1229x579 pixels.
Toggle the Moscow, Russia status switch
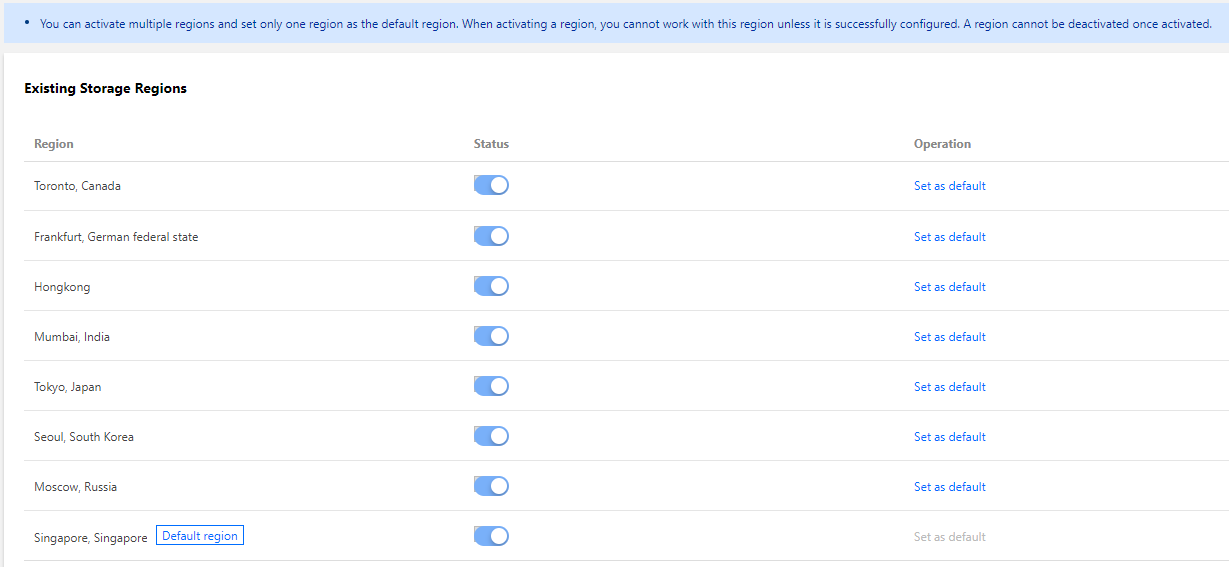point(491,486)
